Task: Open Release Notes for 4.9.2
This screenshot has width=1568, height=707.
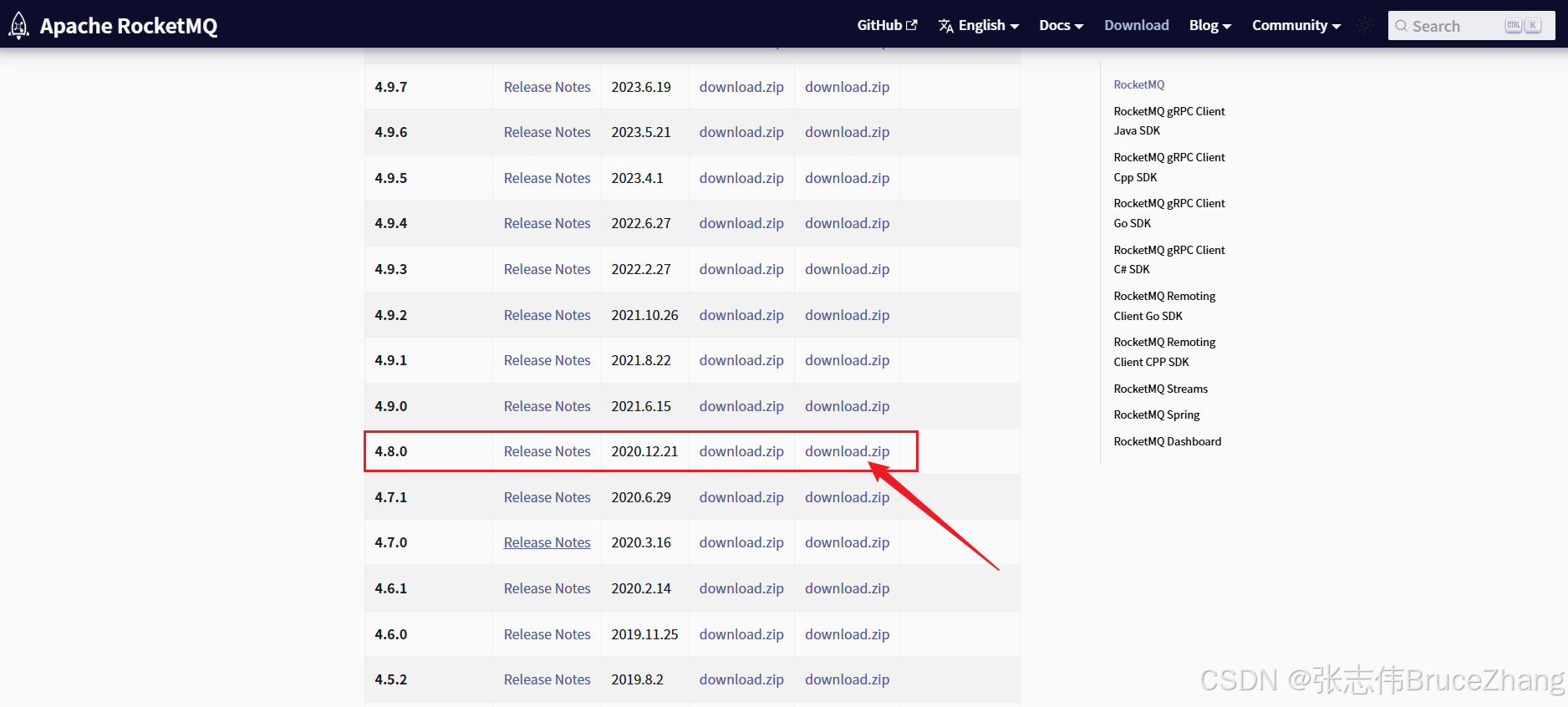Action: [547, 315]
